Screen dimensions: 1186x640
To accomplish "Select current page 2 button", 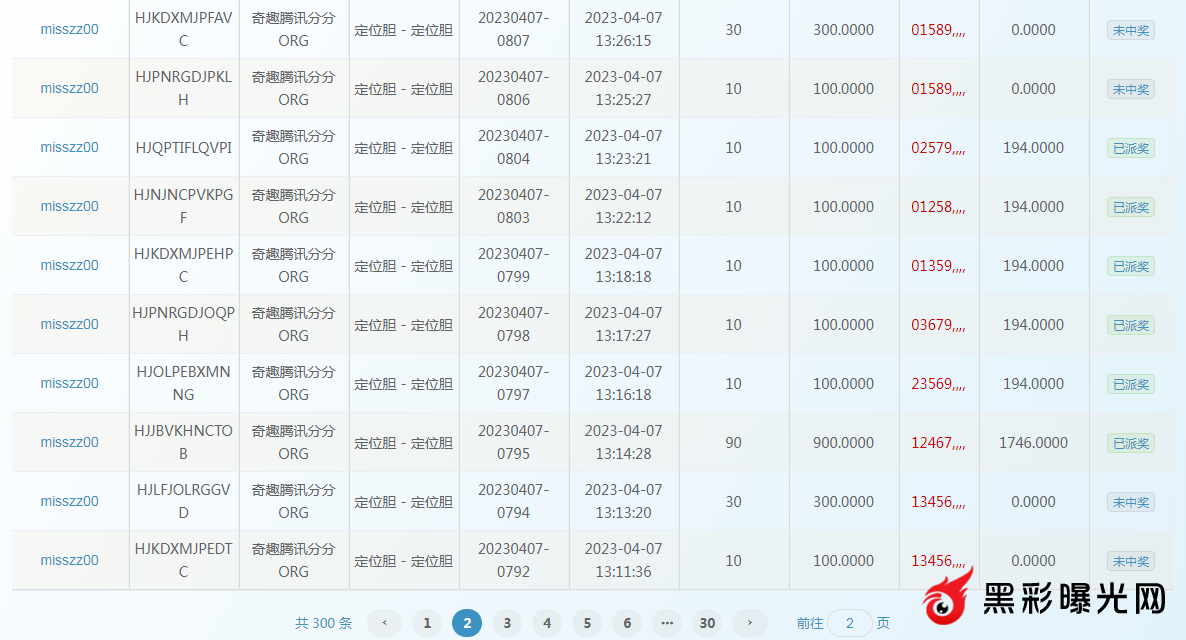I will coord(467,623).
